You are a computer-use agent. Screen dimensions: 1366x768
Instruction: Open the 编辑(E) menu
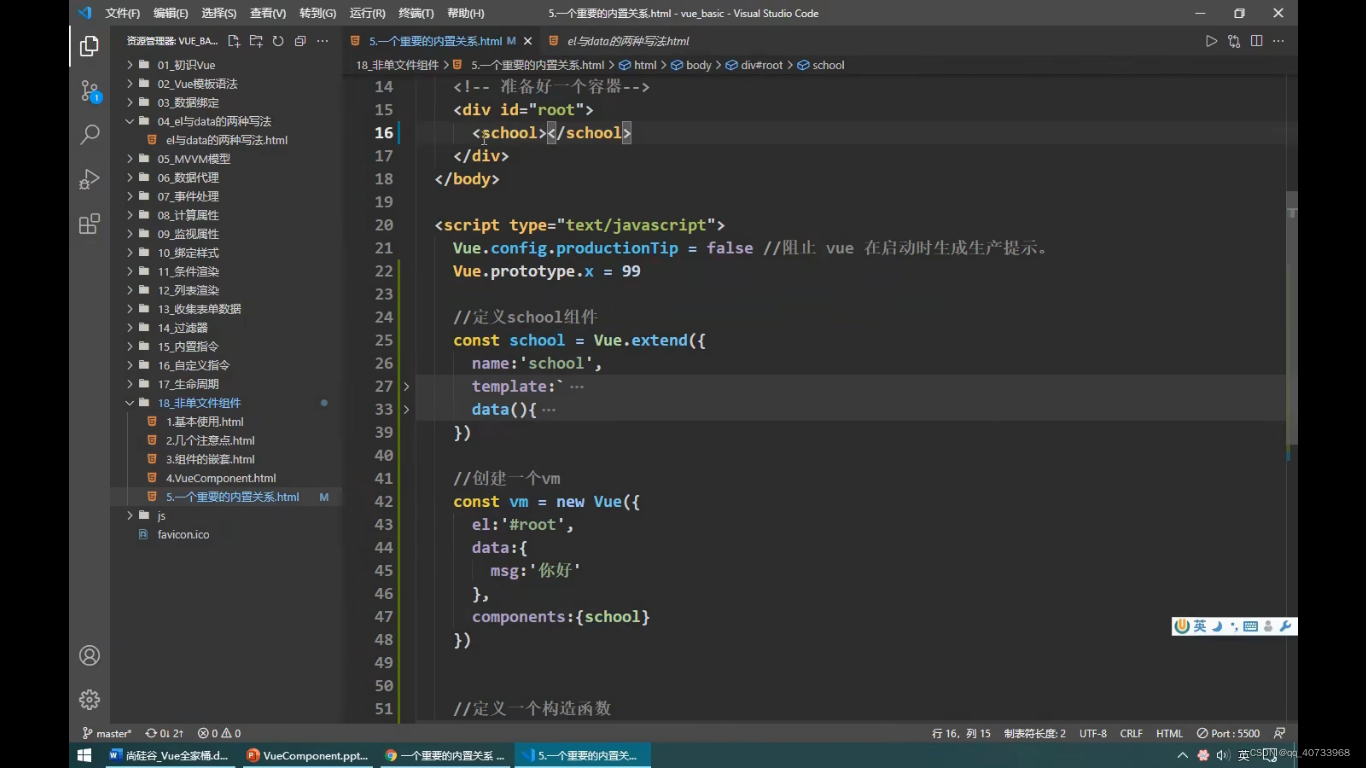171,13
